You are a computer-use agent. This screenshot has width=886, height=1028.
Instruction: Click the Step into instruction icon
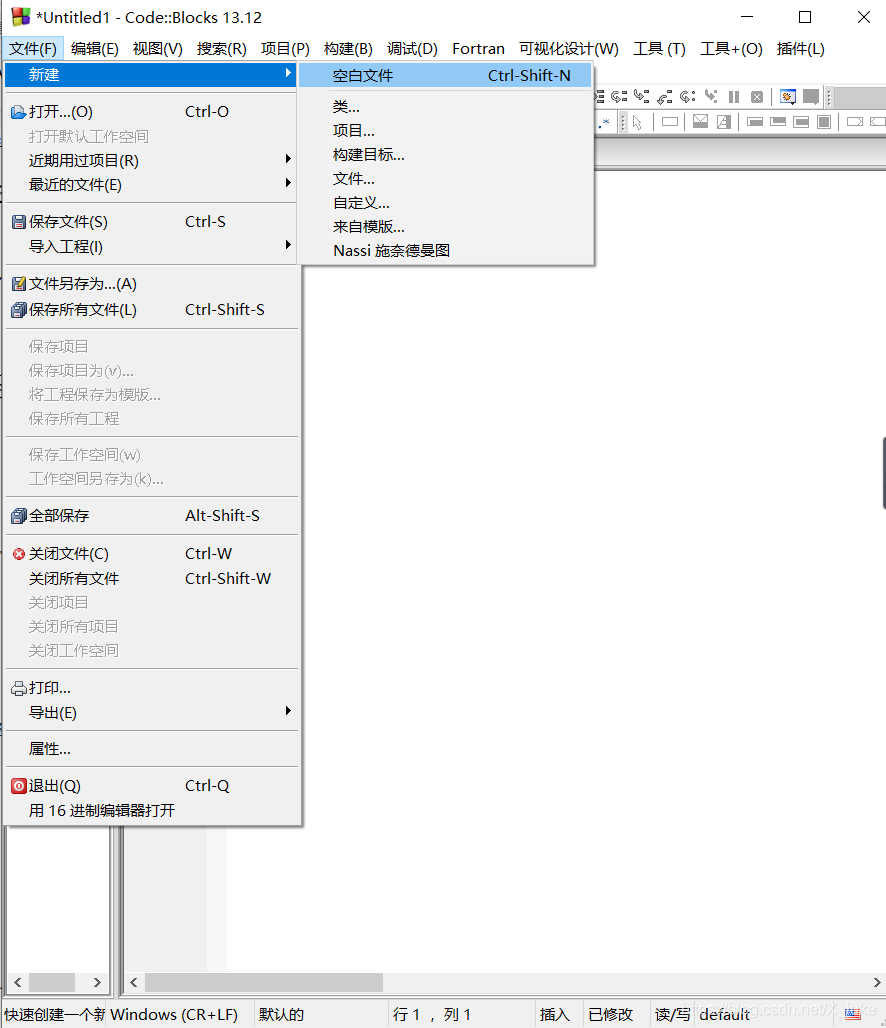click(710, 96)
